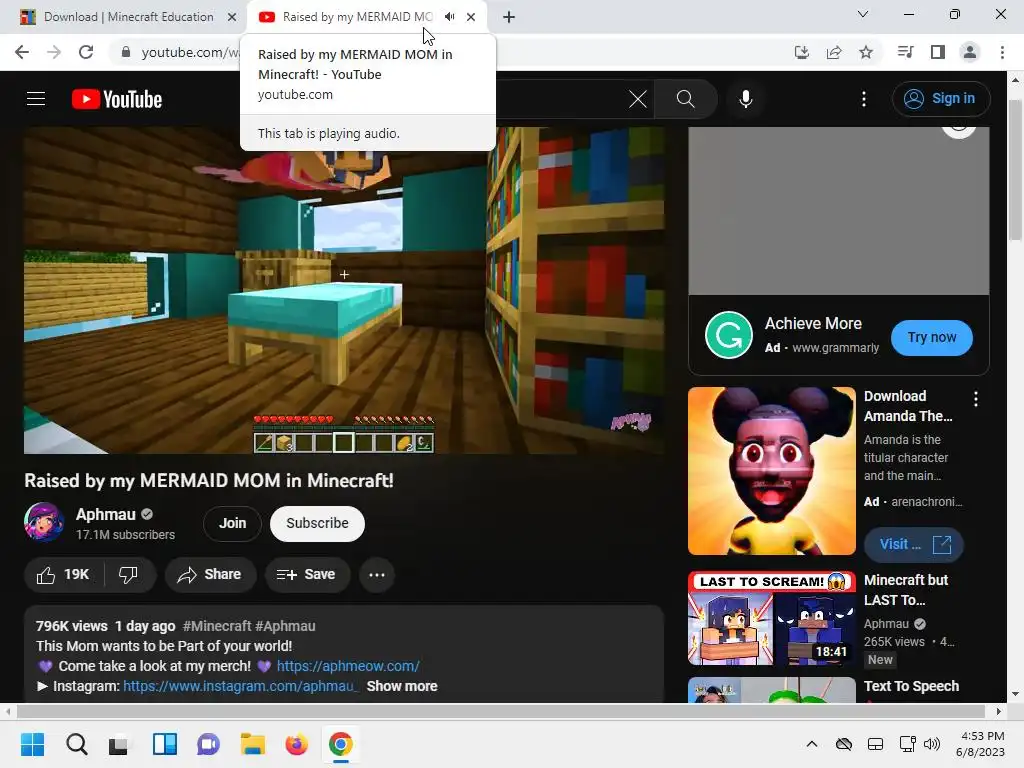This screenshot has height=768, width=1024.
Task: Open the Aphmau channel avatar
Action: point(44,522)
